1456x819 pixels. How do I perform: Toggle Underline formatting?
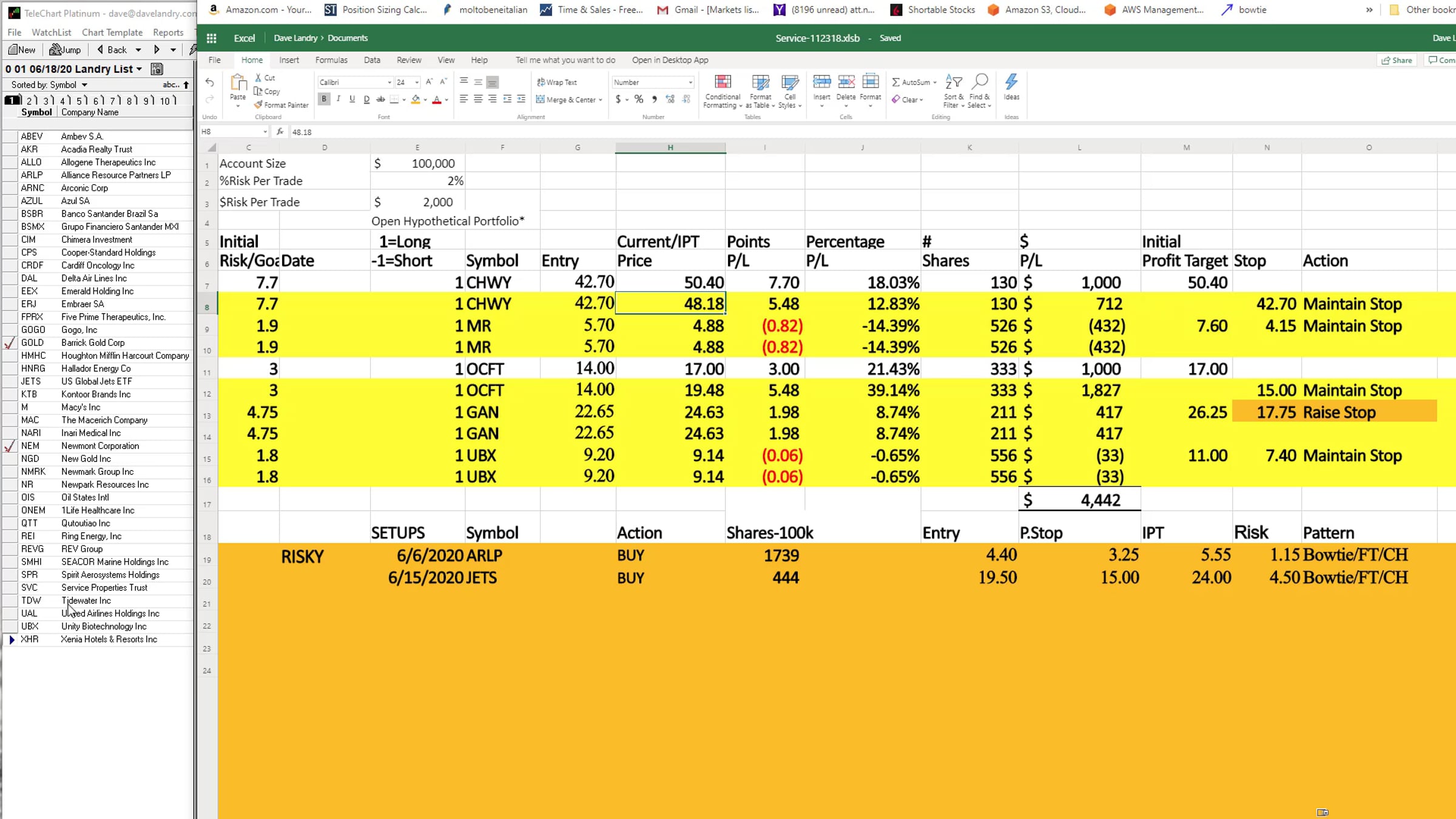pos(352,99)
